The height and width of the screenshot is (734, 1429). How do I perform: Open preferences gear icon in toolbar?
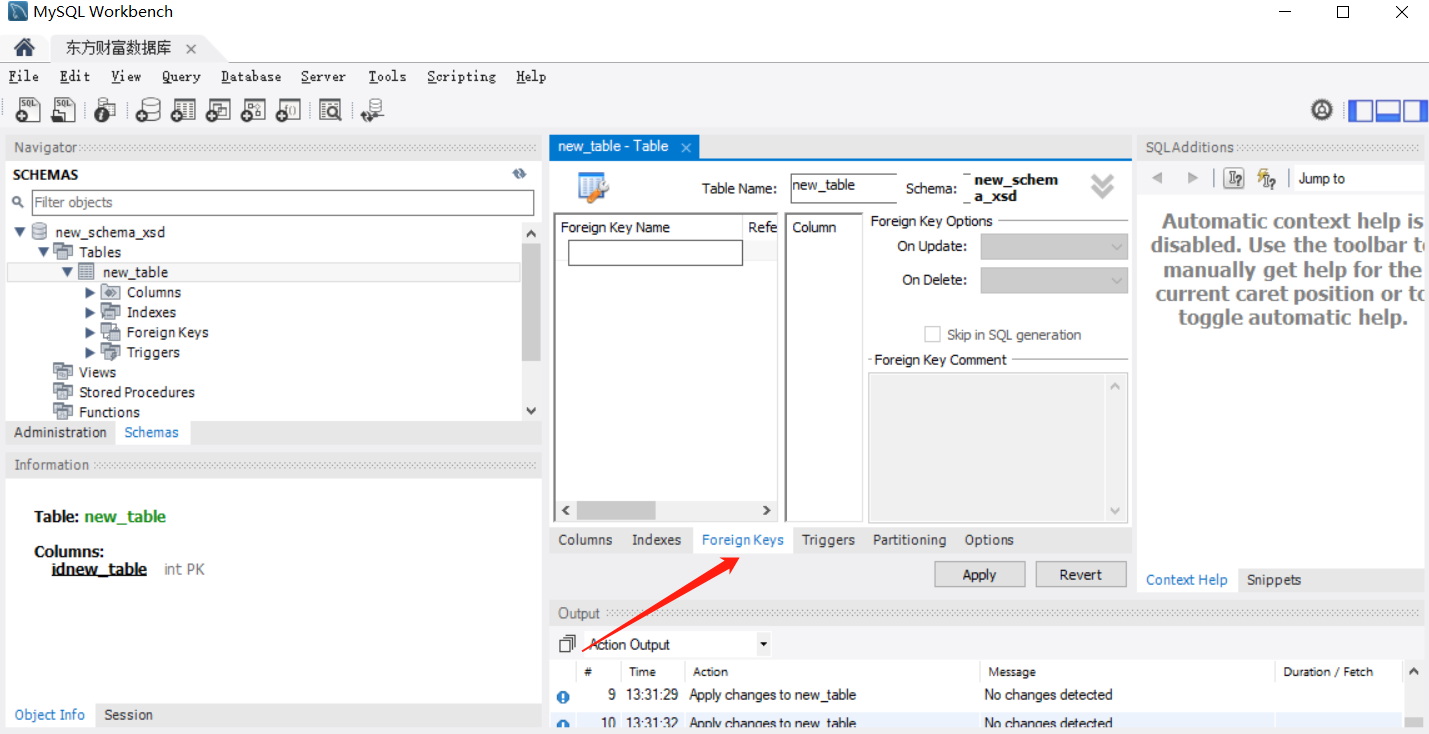pos(1322,110)
